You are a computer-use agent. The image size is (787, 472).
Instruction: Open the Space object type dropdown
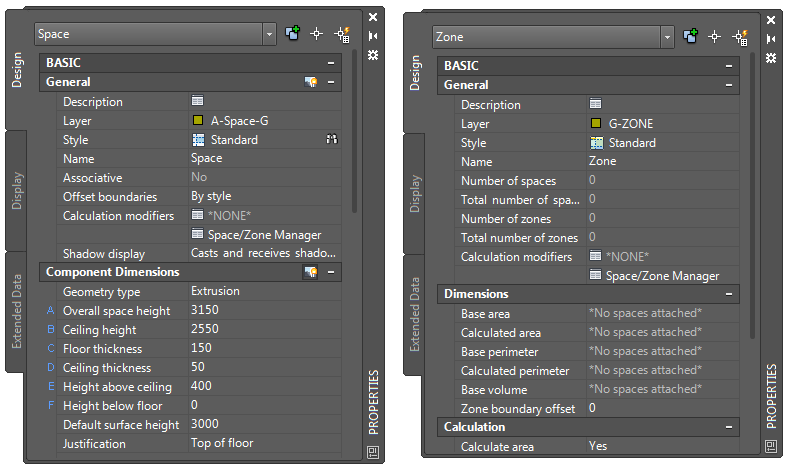tap(269, 34)
